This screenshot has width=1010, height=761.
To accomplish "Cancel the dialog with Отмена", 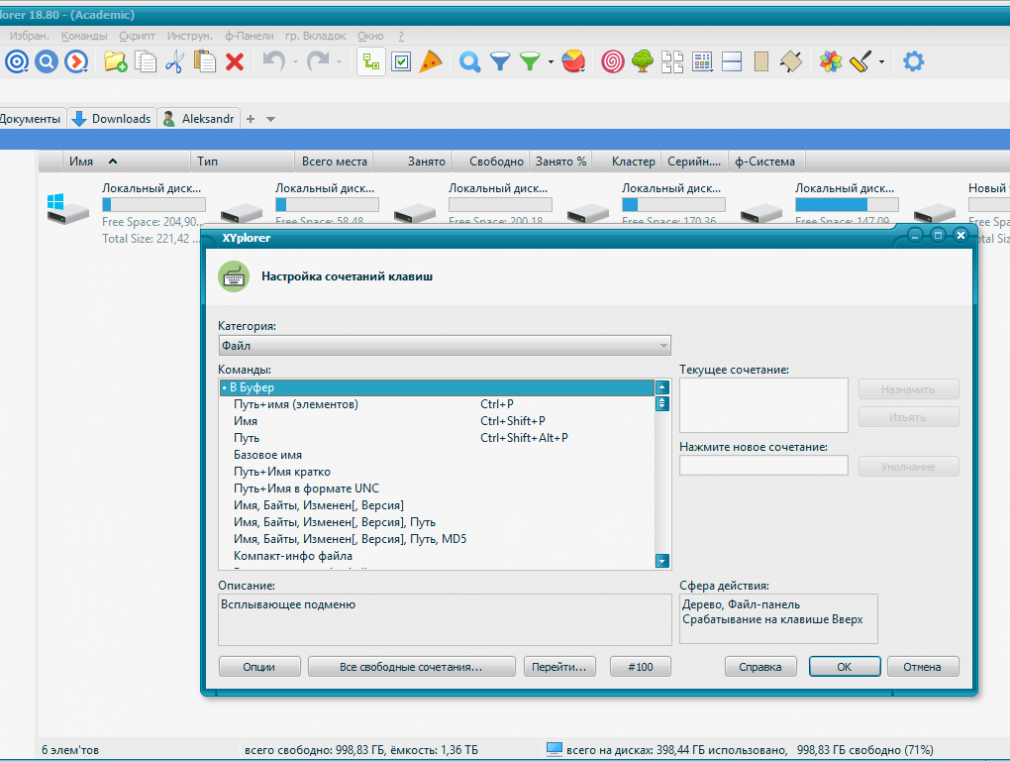I will [x=922, y=667].
